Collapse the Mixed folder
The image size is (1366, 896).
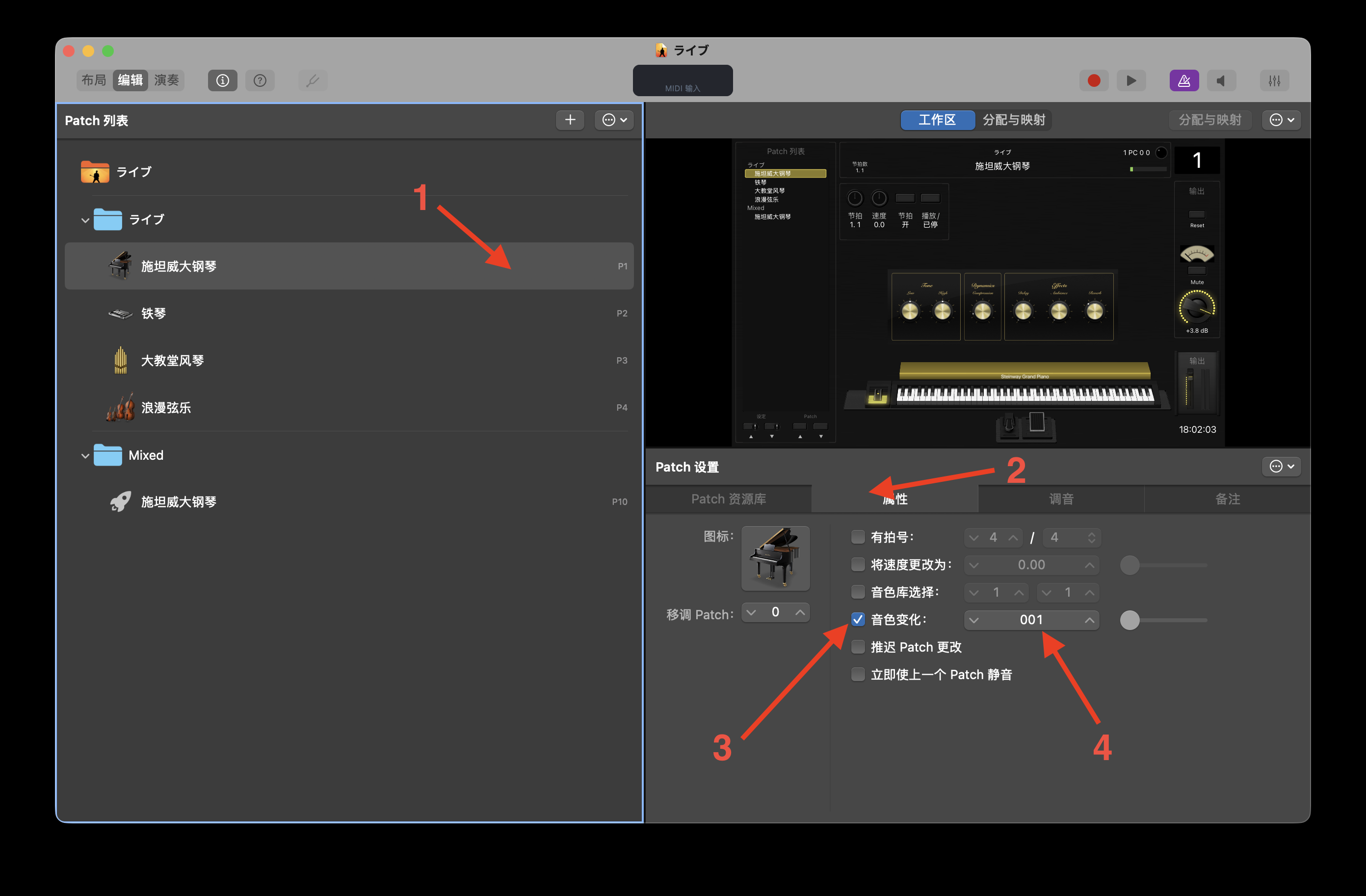click(x=85, y=455)
